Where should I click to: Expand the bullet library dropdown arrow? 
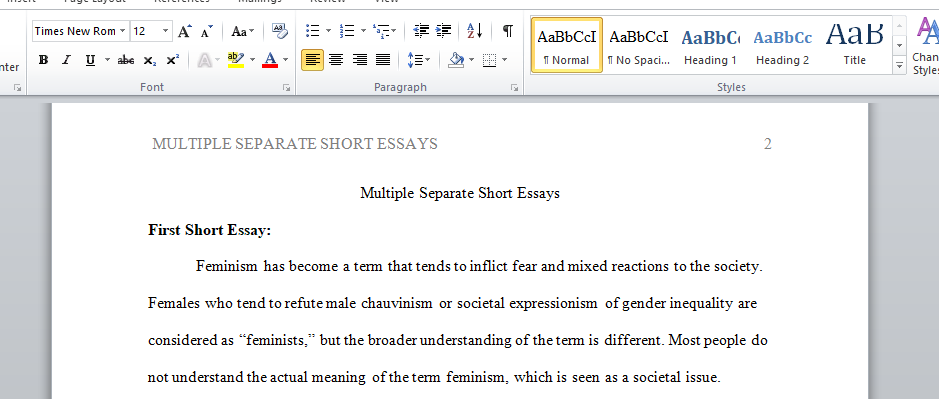(x=328, y=31)
